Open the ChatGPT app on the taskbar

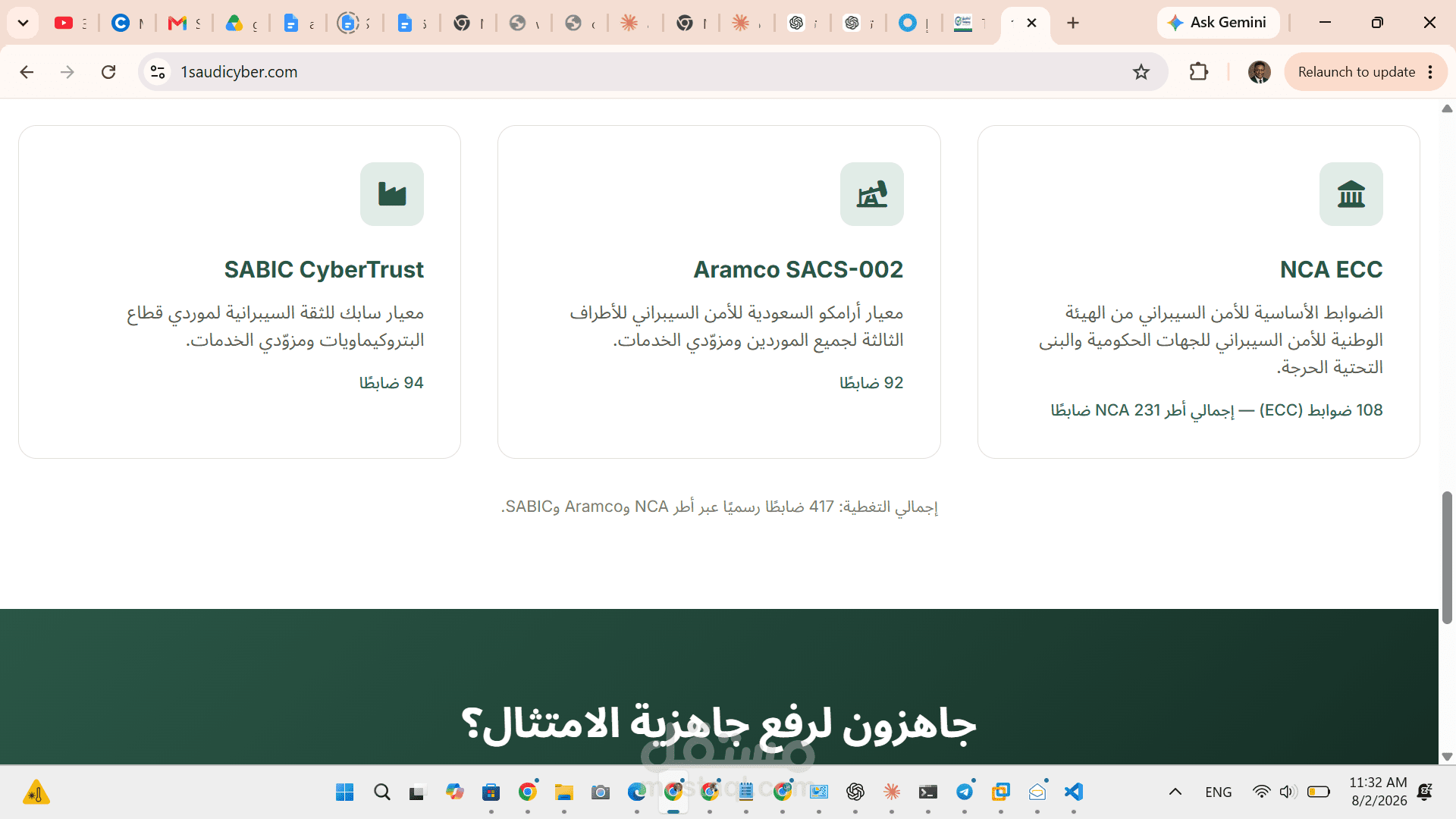coord(855,792)
